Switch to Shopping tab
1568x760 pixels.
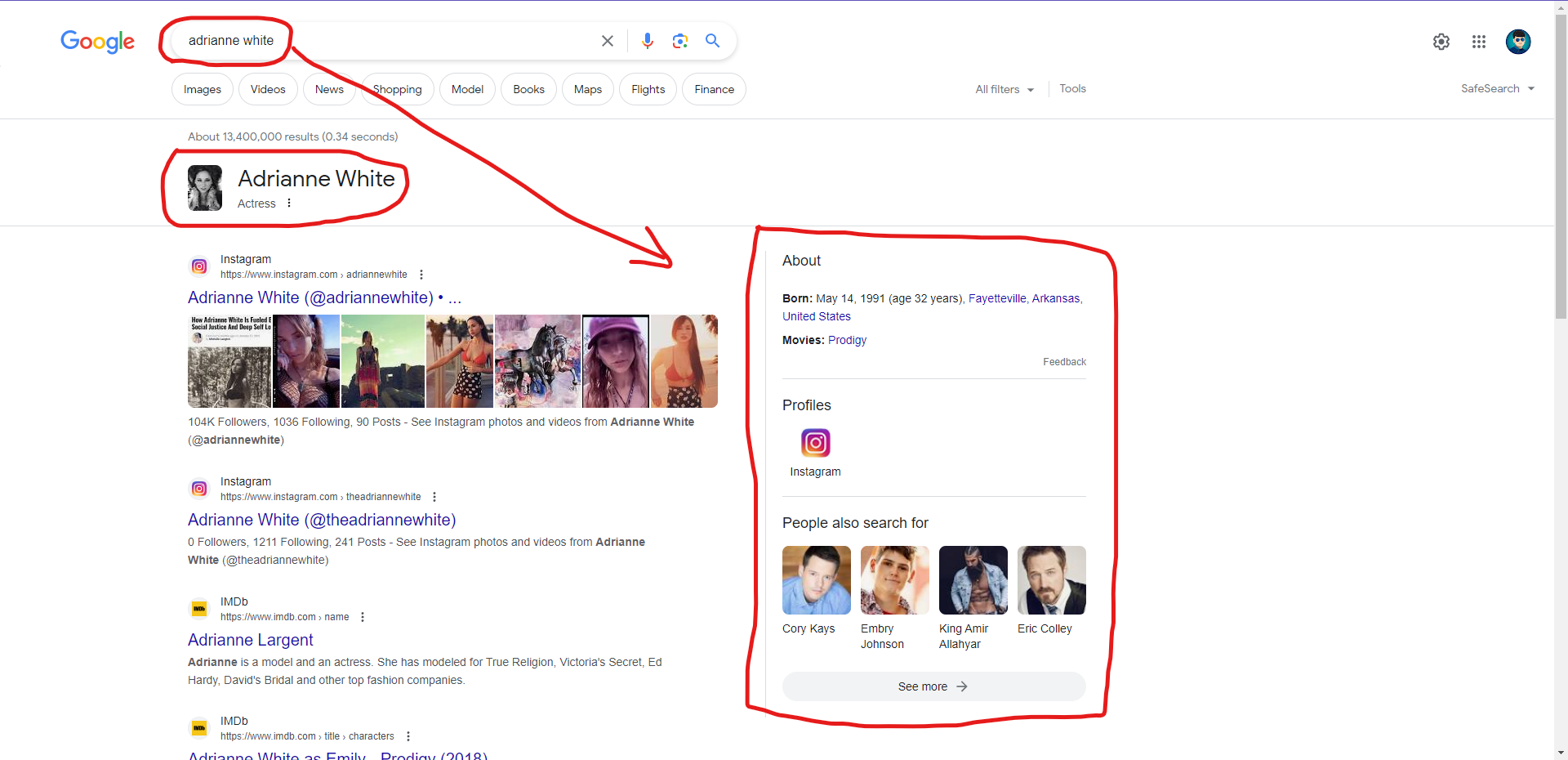pos(398,89)
